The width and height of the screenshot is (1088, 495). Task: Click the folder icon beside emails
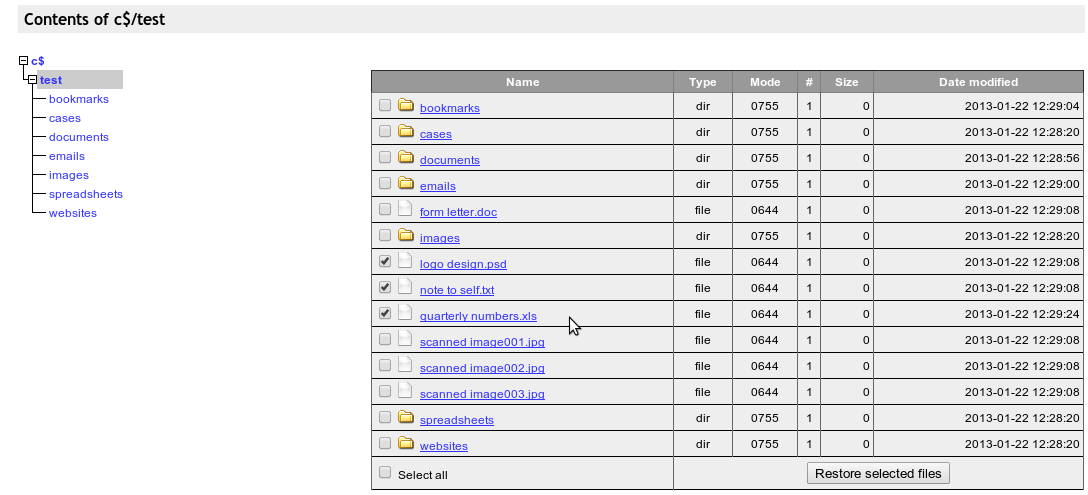click(x=406, y=184)
